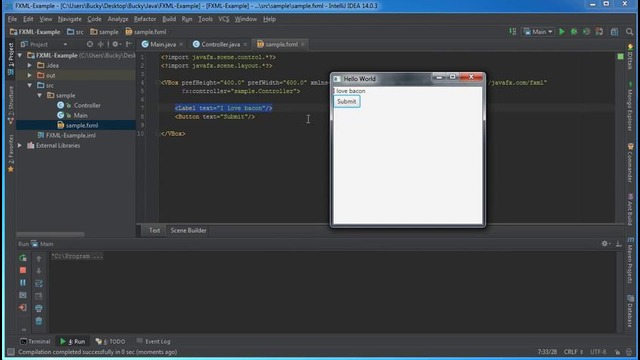Open the File menu
Screen dimensions: 640x360
click(12, 19)
